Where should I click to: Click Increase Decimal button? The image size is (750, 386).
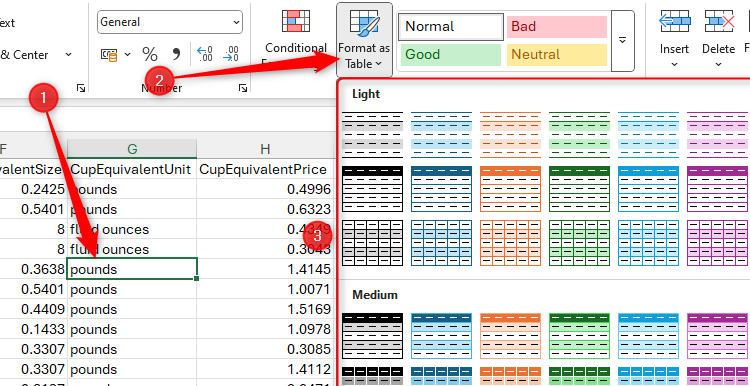click(x=205, y=54)
